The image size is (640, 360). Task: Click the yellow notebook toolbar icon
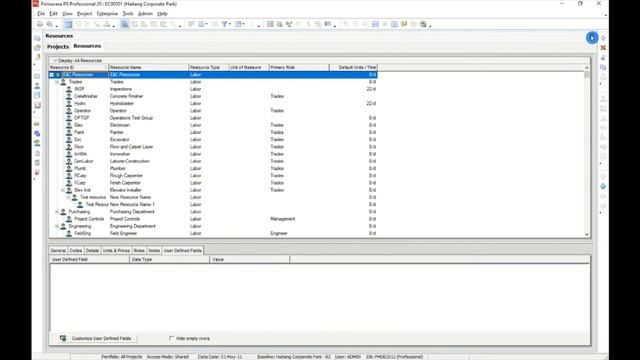coord(404,24)
